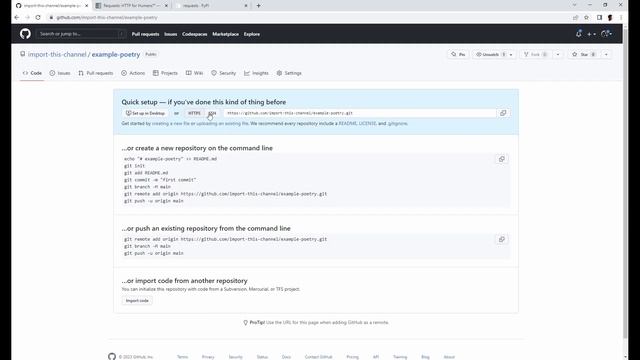
Task: Open the .gitignore recommendation link
Action: tap(398, 123)
